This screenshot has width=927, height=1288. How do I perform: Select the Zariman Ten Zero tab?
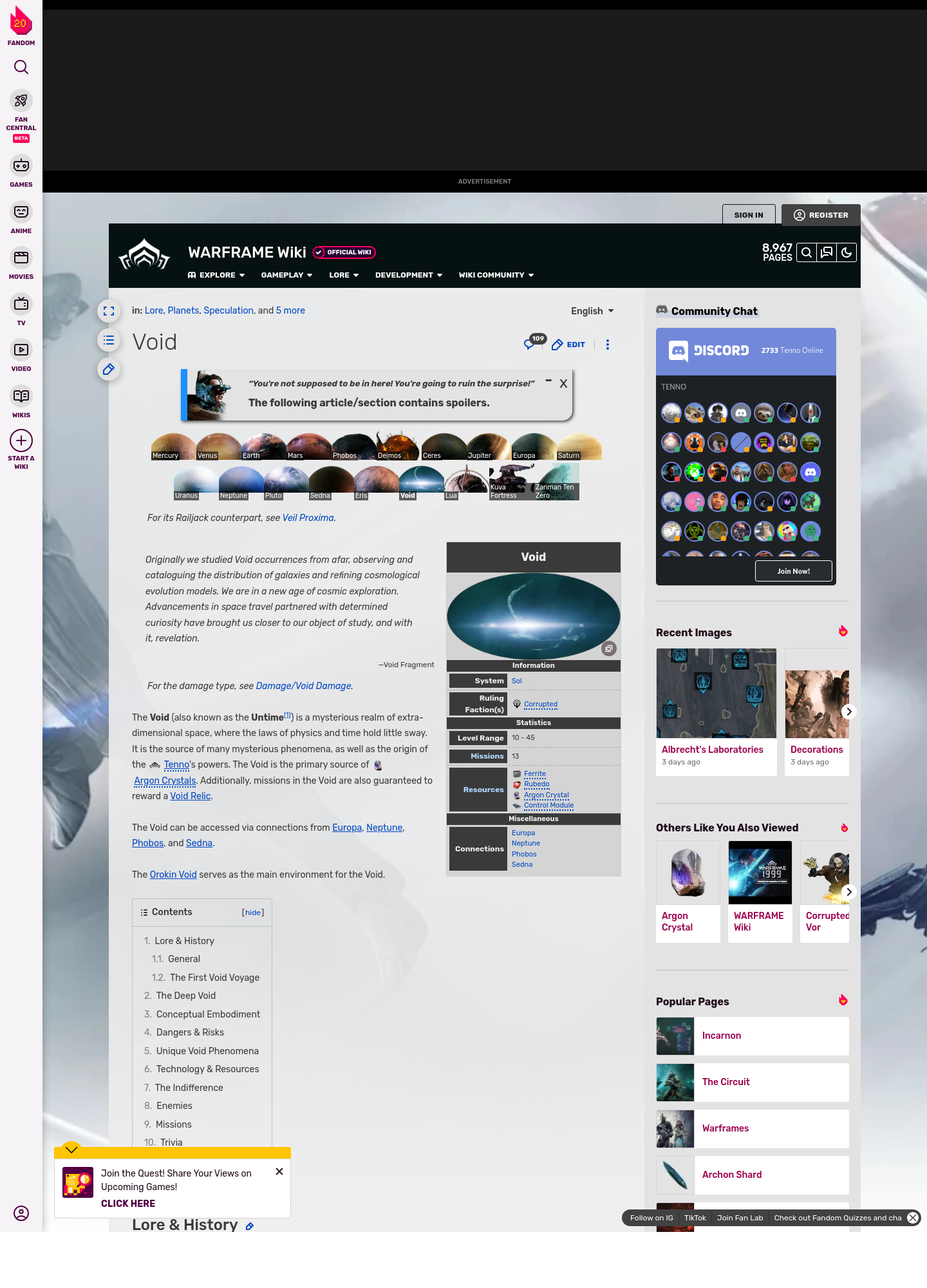coord(557,483)
